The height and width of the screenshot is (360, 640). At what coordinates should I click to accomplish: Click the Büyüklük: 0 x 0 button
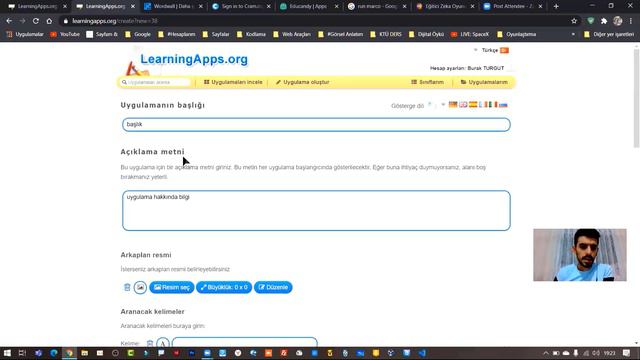tap(224, 287)
